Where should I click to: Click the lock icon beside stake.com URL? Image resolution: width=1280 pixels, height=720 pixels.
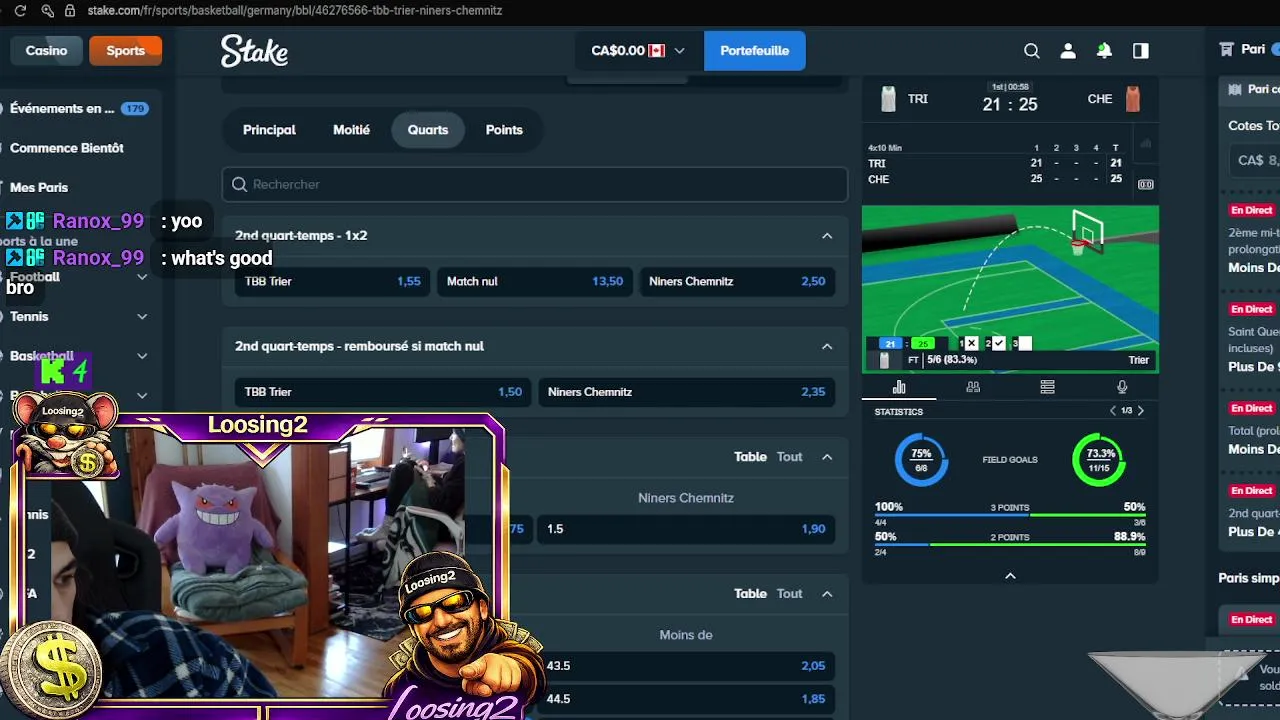tap(70, 10)
